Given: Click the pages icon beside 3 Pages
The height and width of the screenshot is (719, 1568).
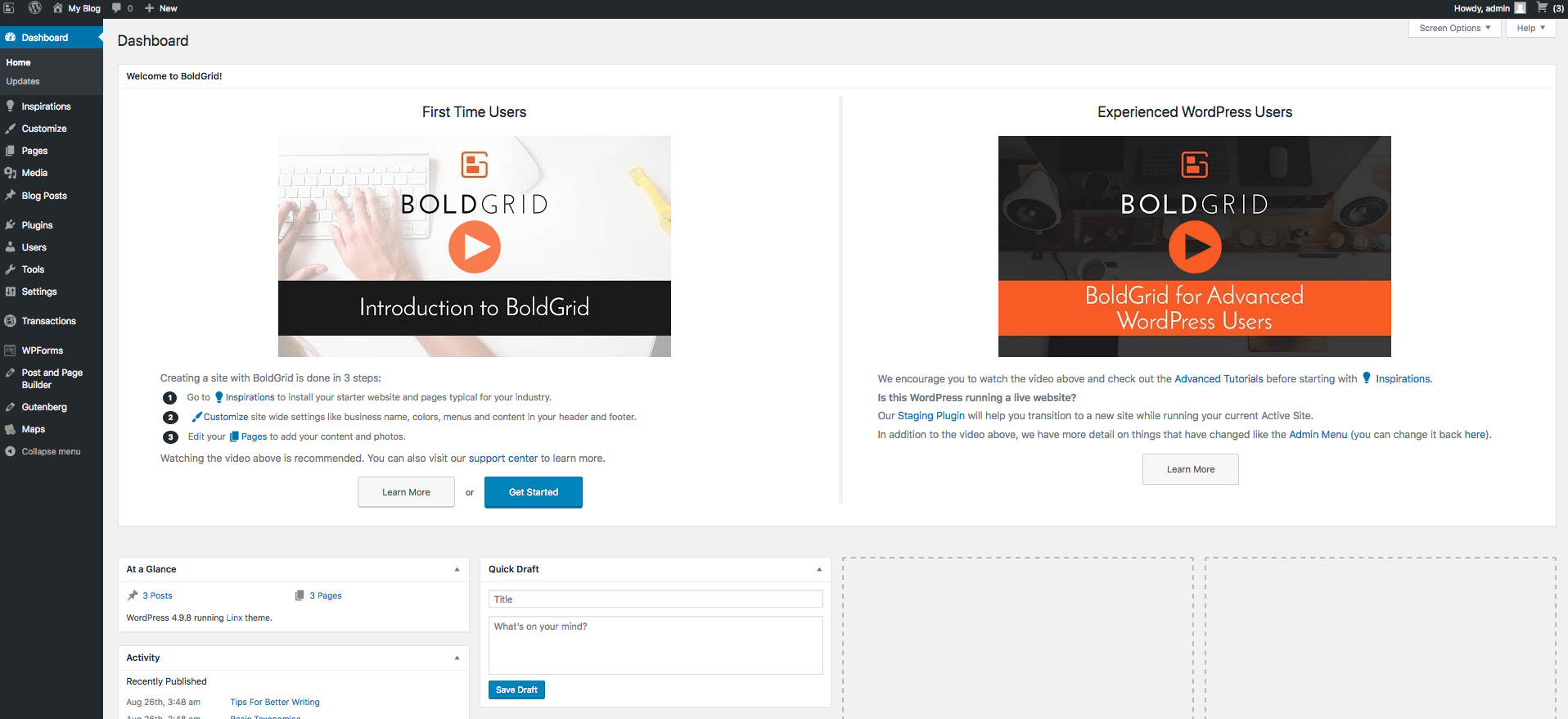Looking at the screenshot, I should click(300, 595).
